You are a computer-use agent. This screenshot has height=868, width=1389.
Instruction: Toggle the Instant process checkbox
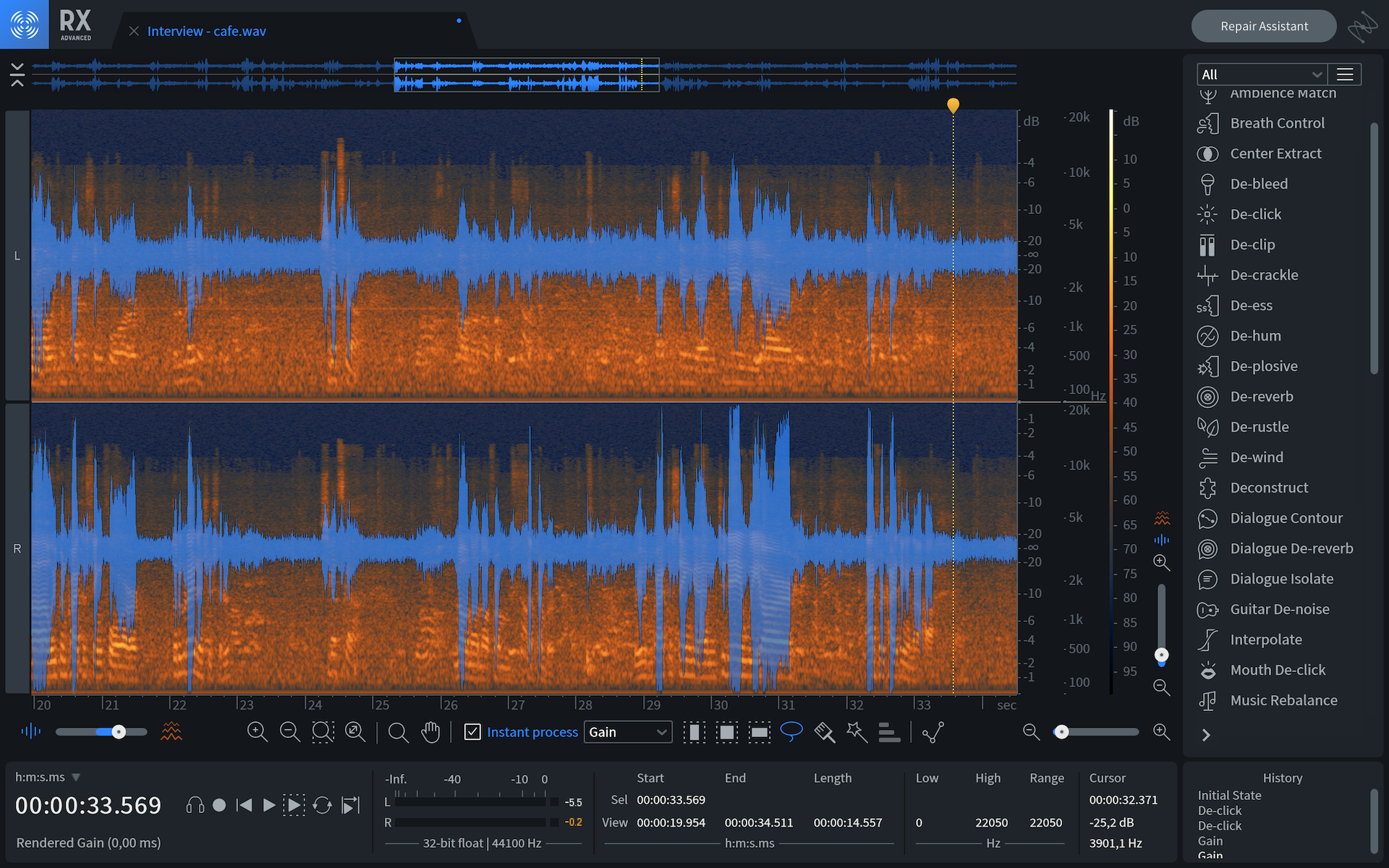click(472, 732)
